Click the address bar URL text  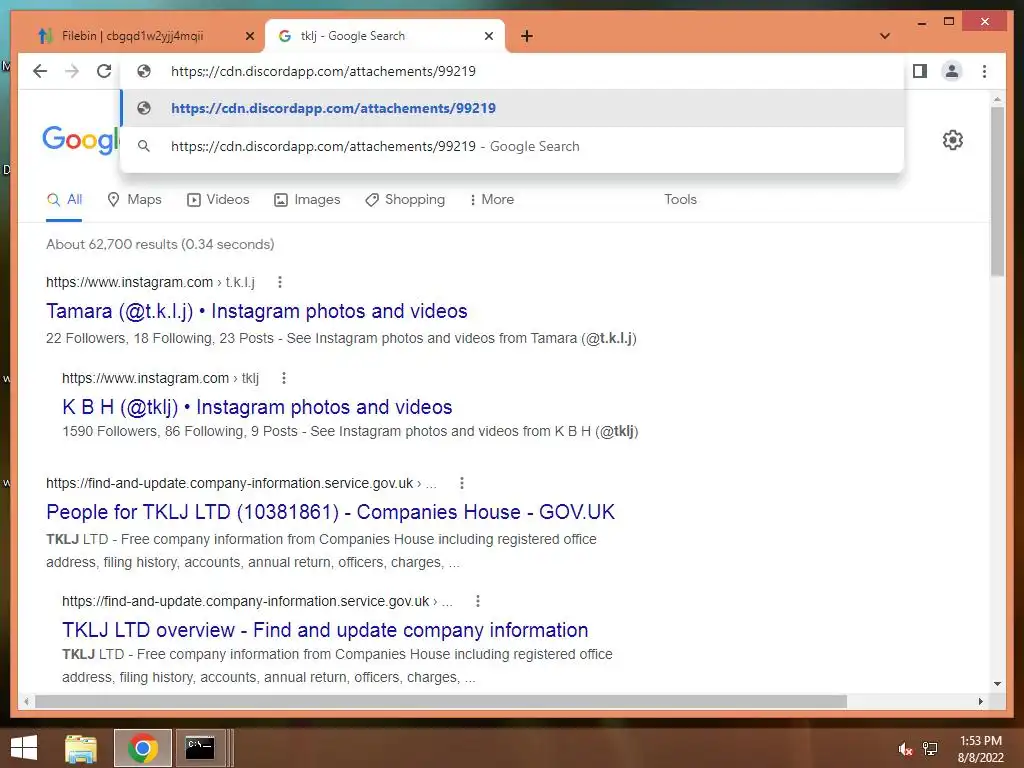click(323, 71)
